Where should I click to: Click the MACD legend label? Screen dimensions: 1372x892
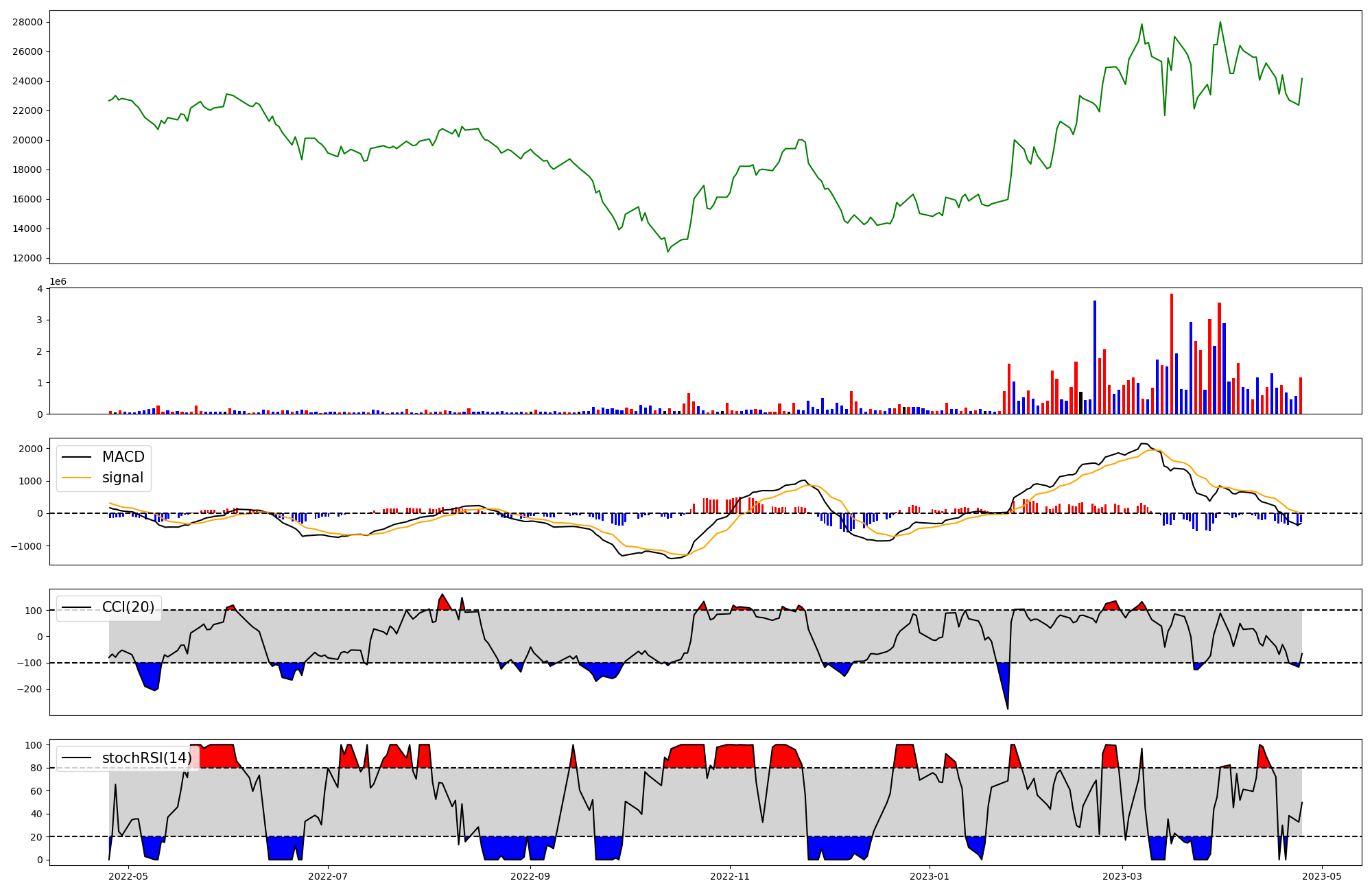123,457
